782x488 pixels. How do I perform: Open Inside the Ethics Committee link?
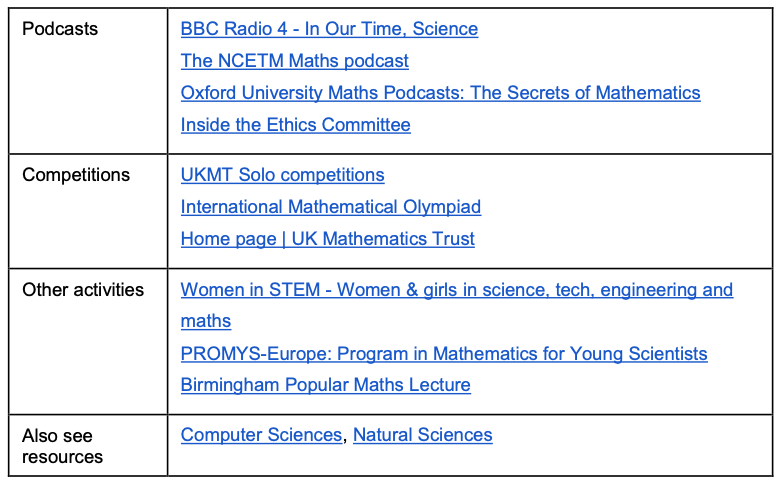(295, 125)
